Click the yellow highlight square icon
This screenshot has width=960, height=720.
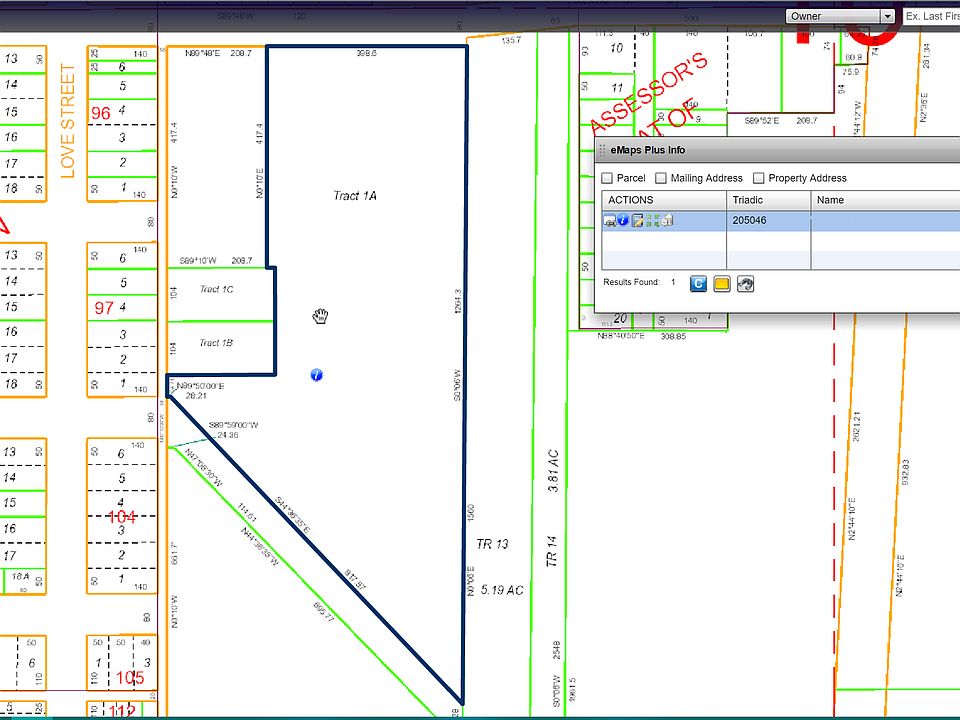tap(722, 283)
